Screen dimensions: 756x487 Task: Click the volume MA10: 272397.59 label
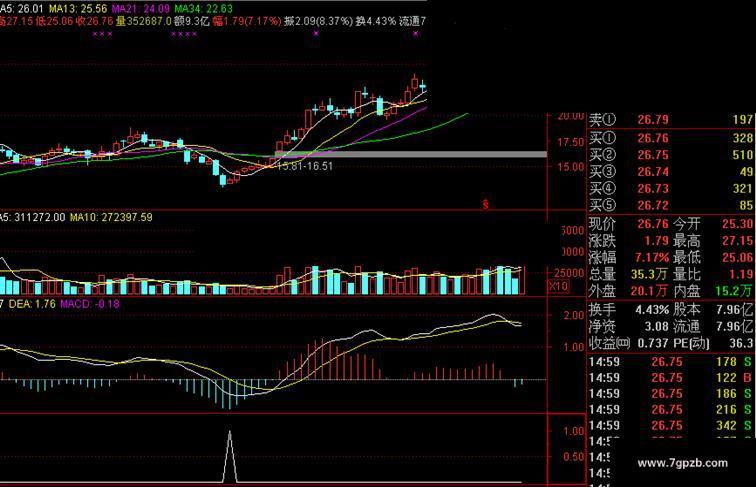click(x=111, y=217)
